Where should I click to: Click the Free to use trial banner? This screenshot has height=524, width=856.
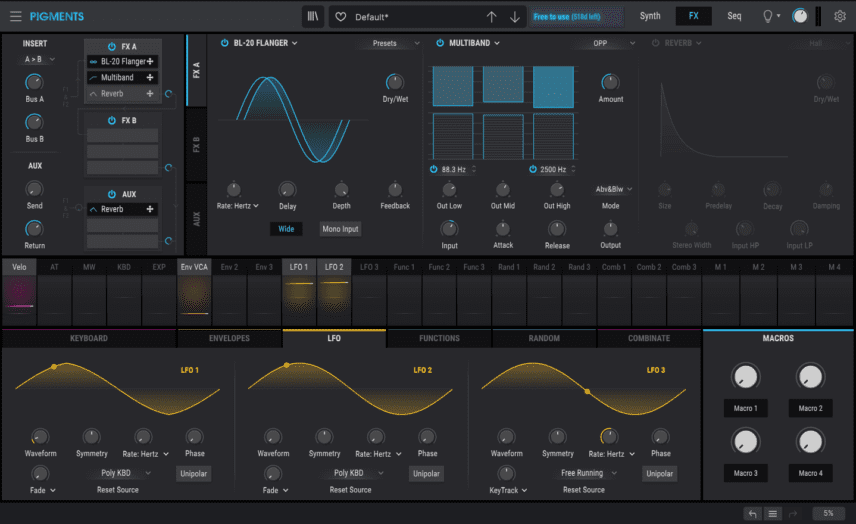point(574,17)
